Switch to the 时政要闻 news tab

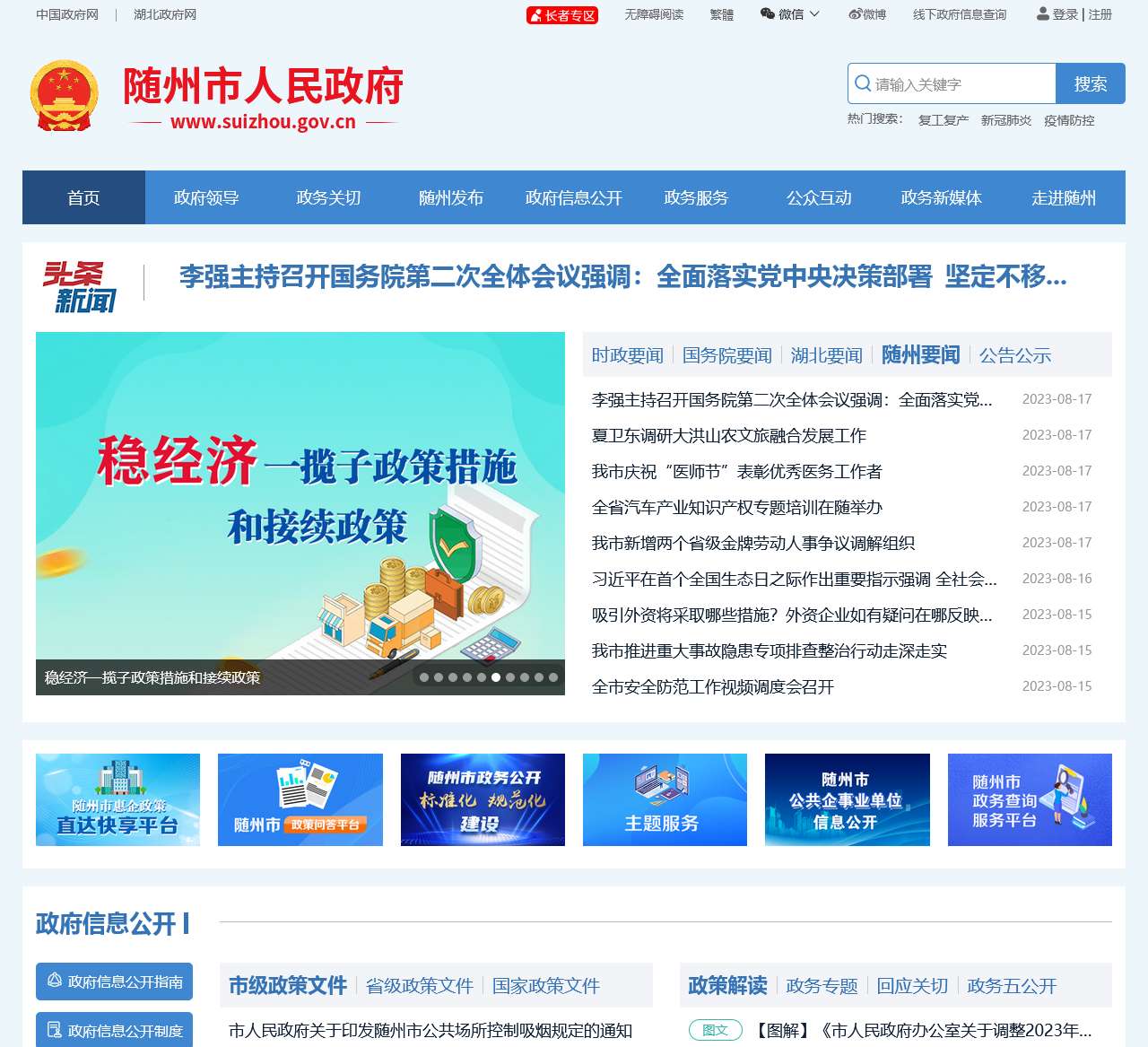coord(628,355)
